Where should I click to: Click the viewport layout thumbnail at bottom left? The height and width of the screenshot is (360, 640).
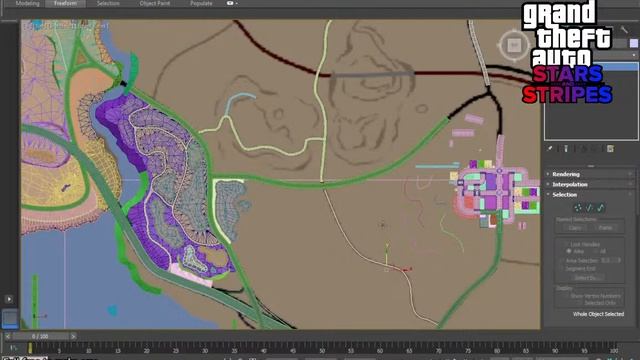click(x=10, y=318)
